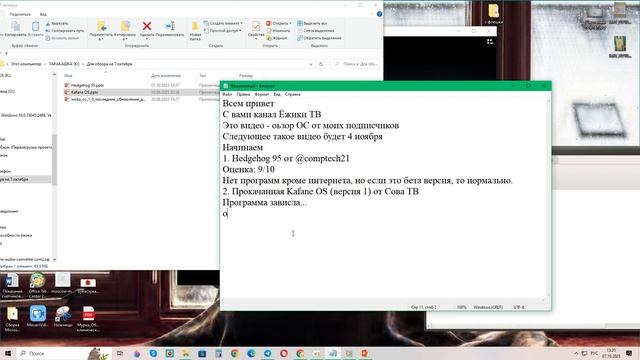This screenshot has height=360, width=640.
Task: Click line "Оценка: 9/10" in Notepad
Action: click(248, 169)
